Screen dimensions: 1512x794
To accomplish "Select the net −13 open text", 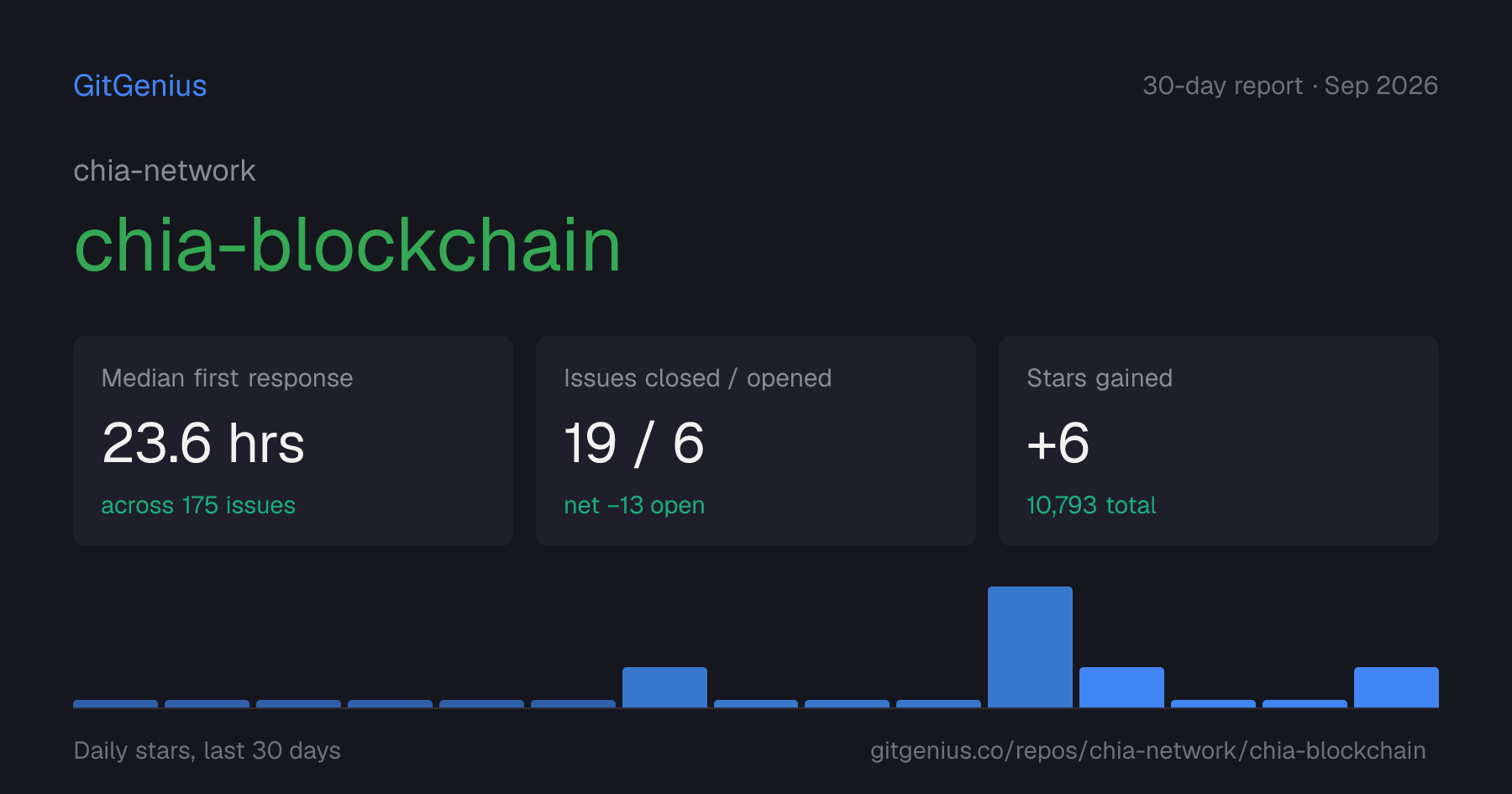I will [634, 505].
